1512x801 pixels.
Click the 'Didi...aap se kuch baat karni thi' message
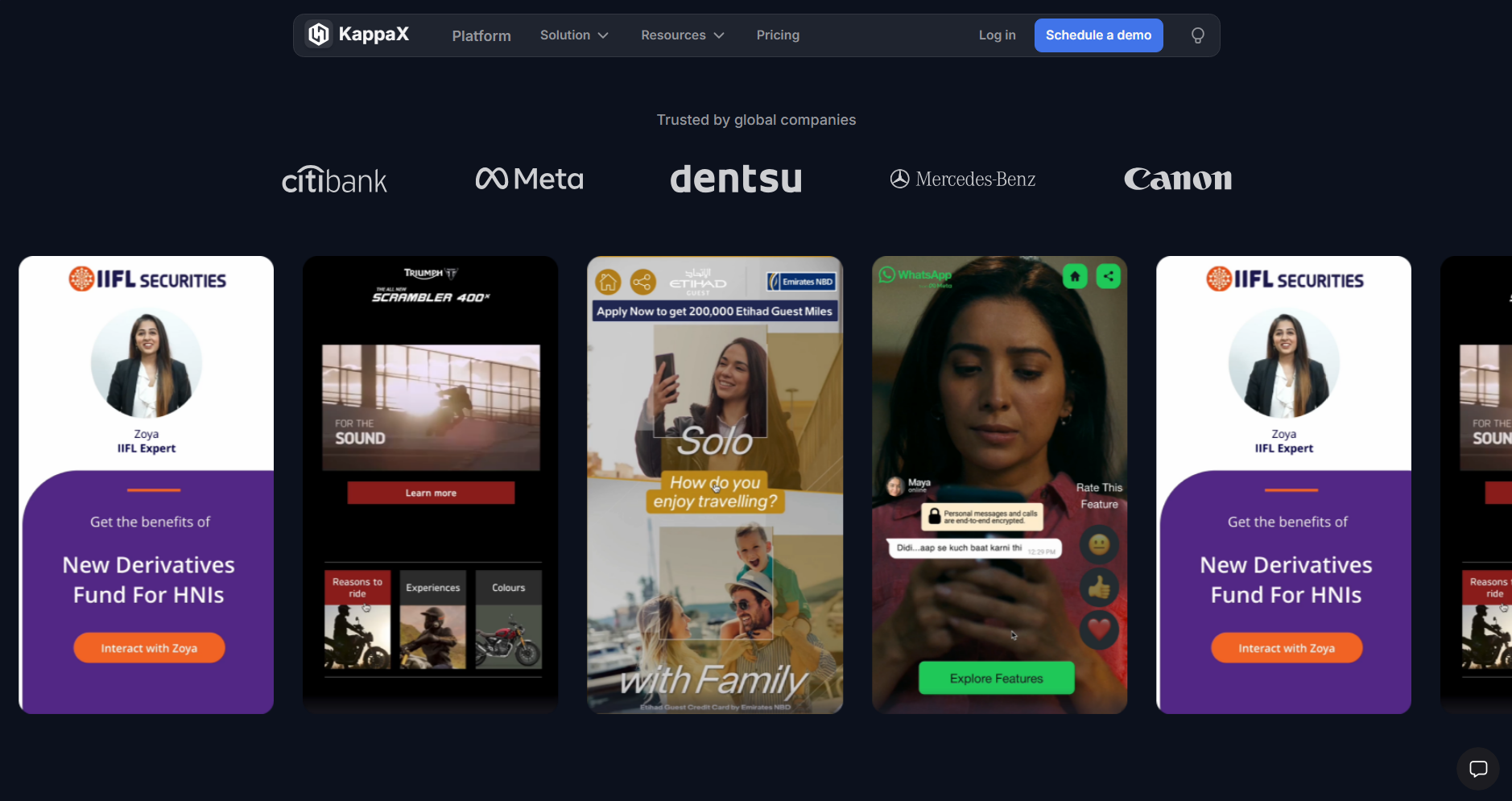[974, 548]
